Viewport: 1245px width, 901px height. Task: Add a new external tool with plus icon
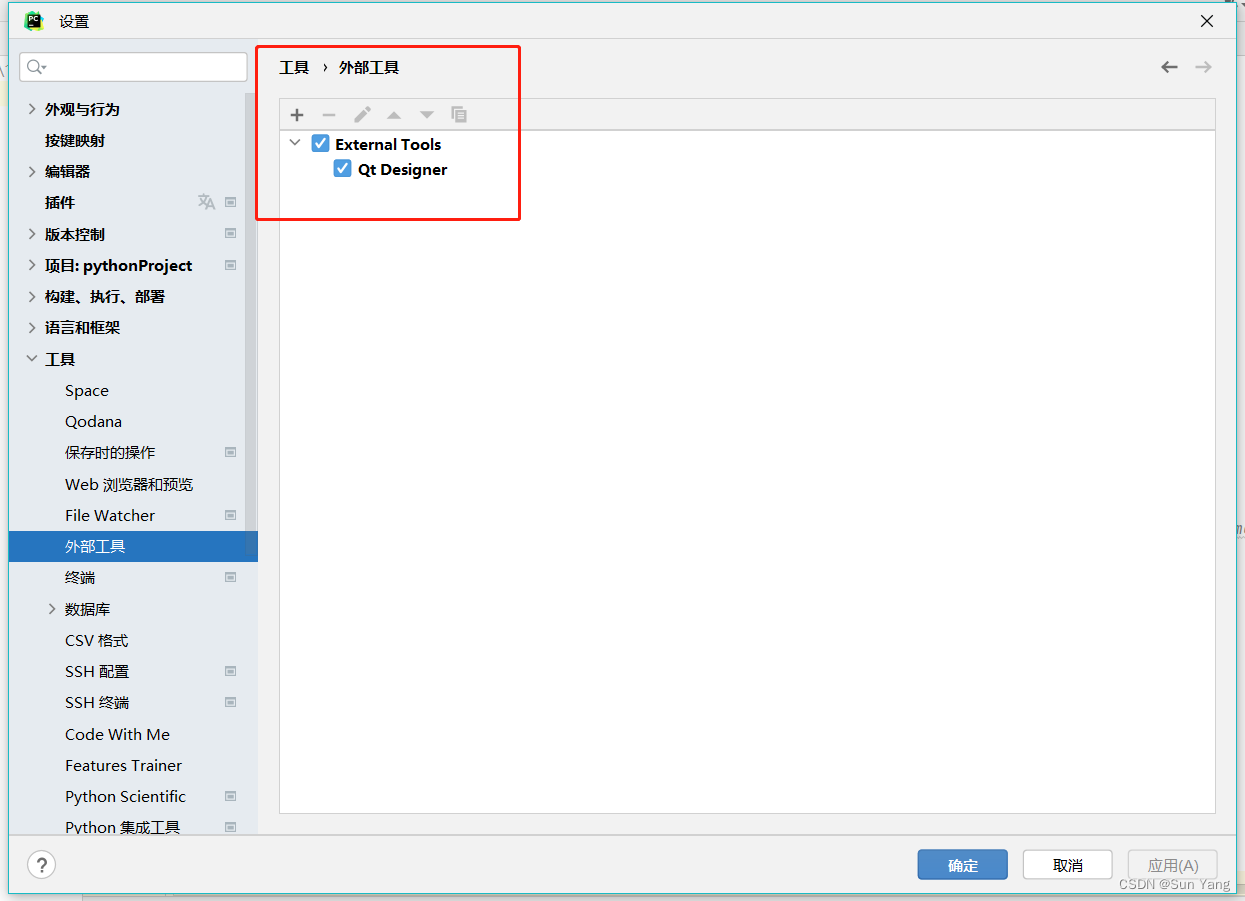pos(297,115)
